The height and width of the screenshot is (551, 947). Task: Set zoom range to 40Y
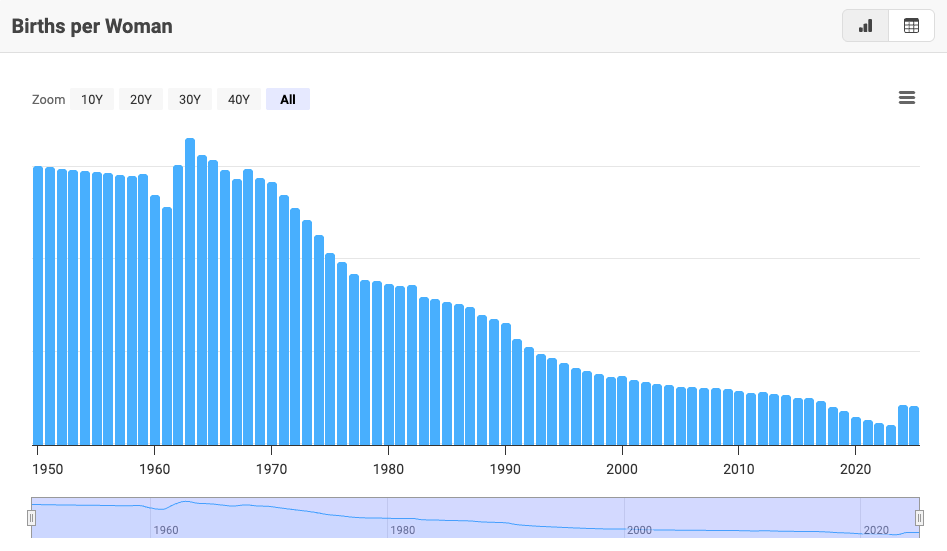[239, 99]
